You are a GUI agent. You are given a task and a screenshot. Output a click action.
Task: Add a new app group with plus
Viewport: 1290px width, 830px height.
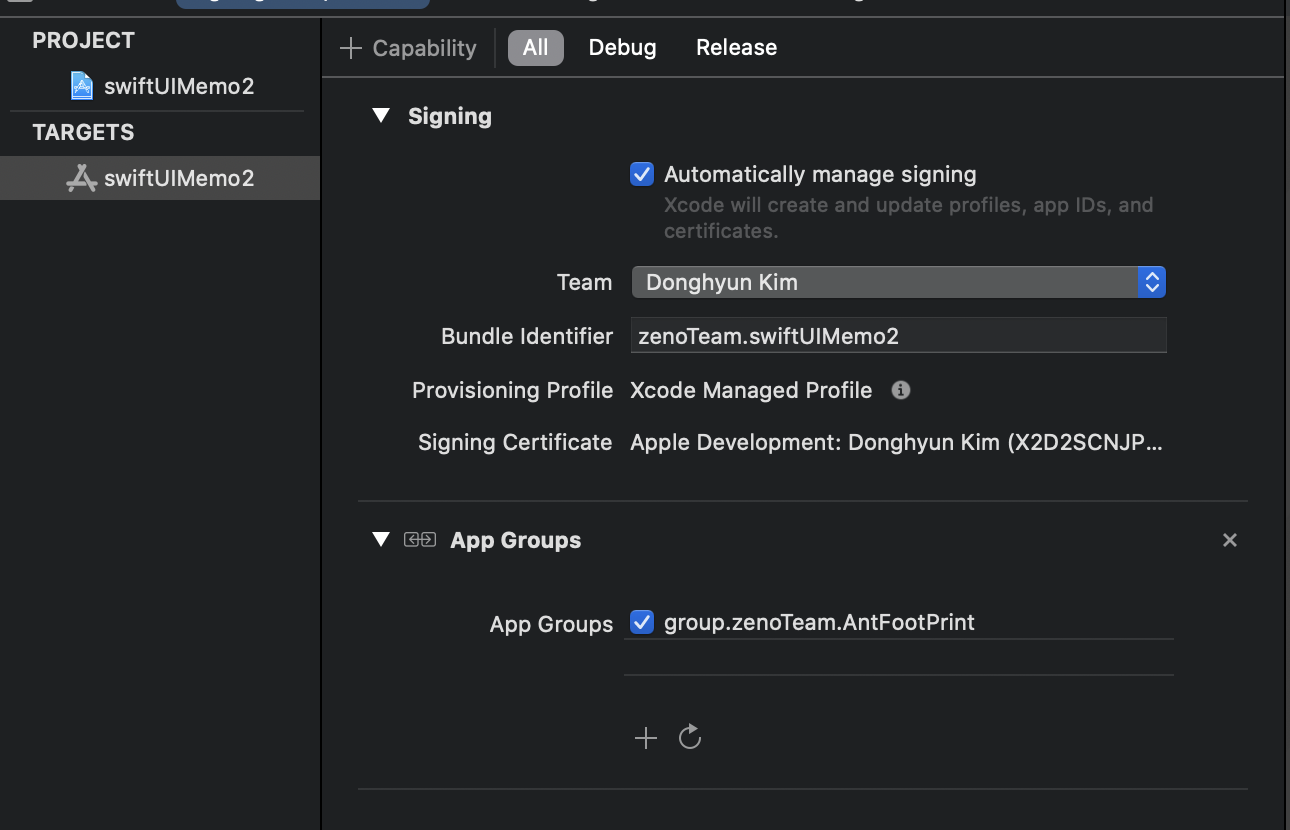[646, 738]
